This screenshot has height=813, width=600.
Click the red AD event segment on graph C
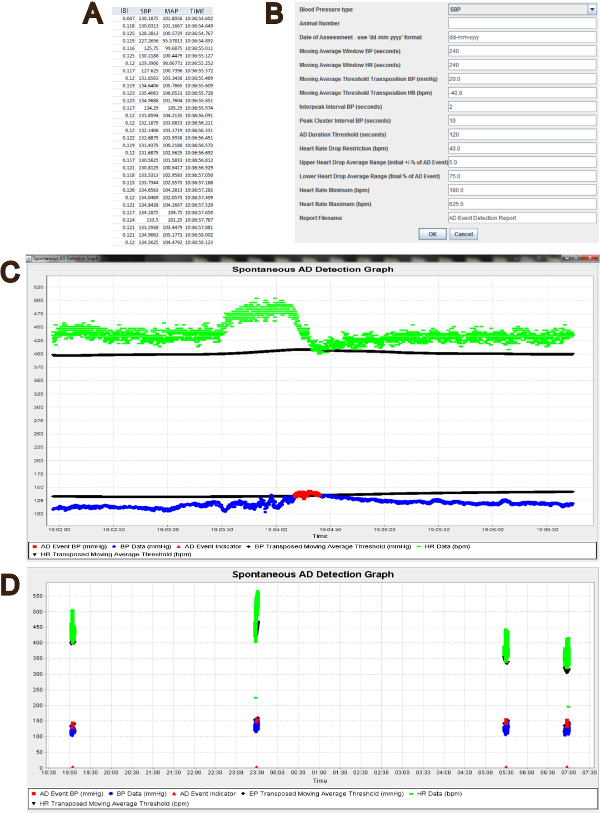307,494
